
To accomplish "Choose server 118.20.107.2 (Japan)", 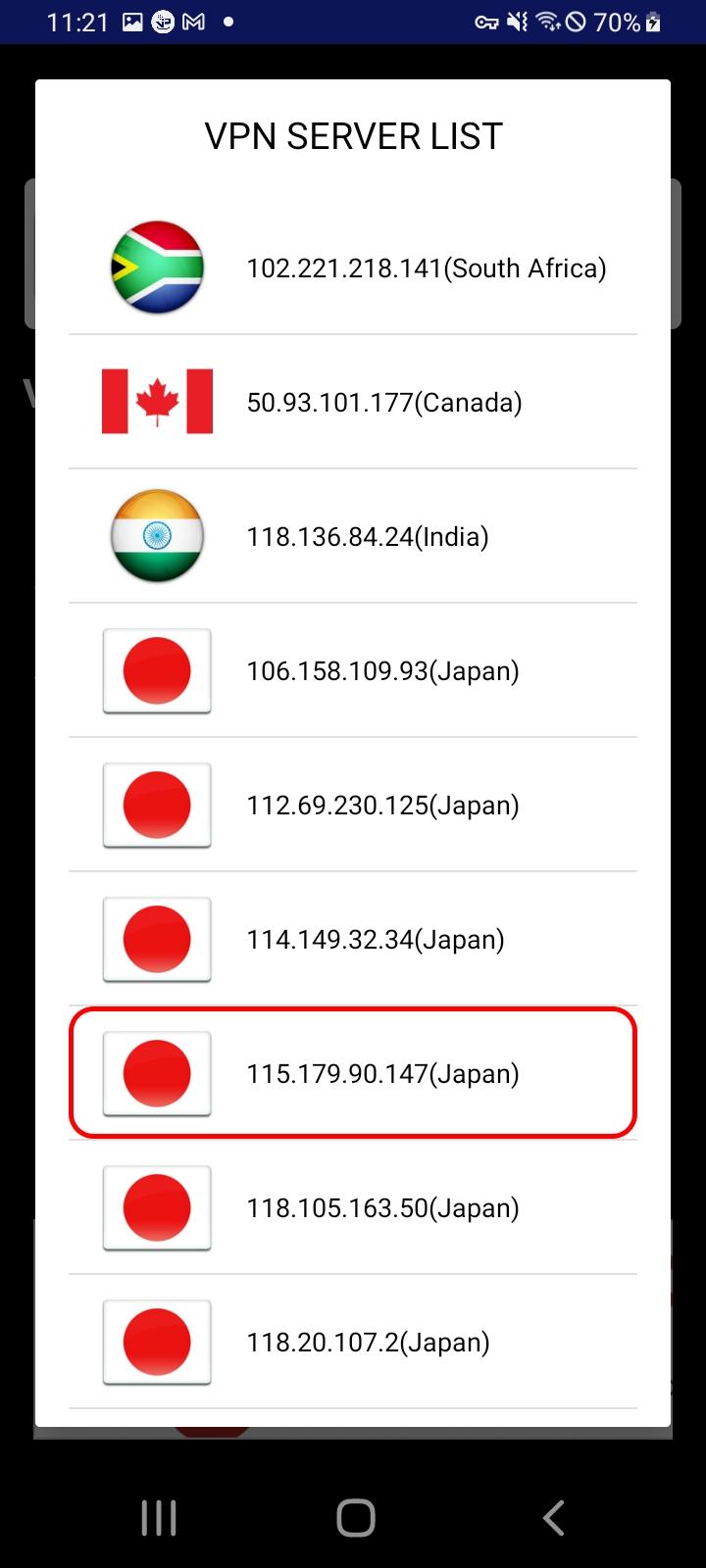I will pos(353,1342).
